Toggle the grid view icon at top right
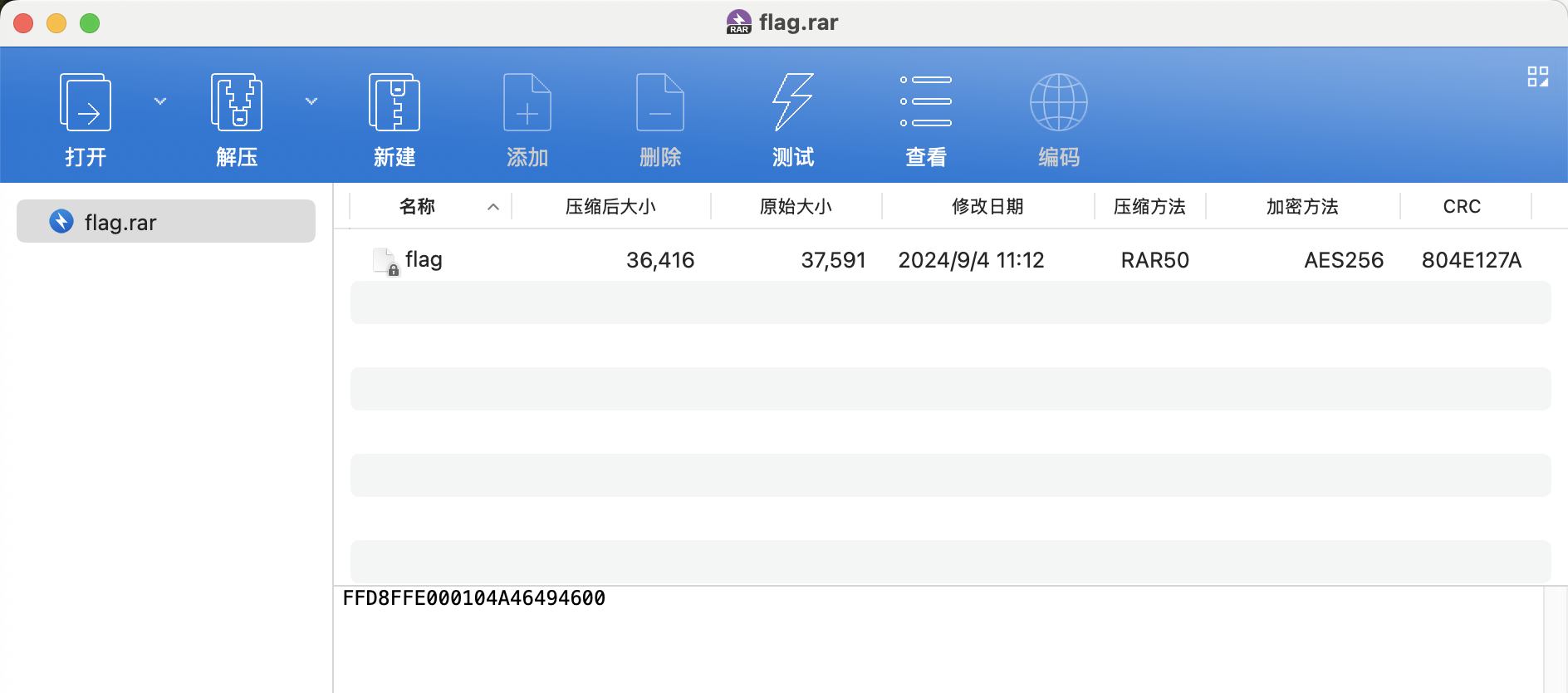Screen dimensions: 1568x693 tap(1538, 76)
